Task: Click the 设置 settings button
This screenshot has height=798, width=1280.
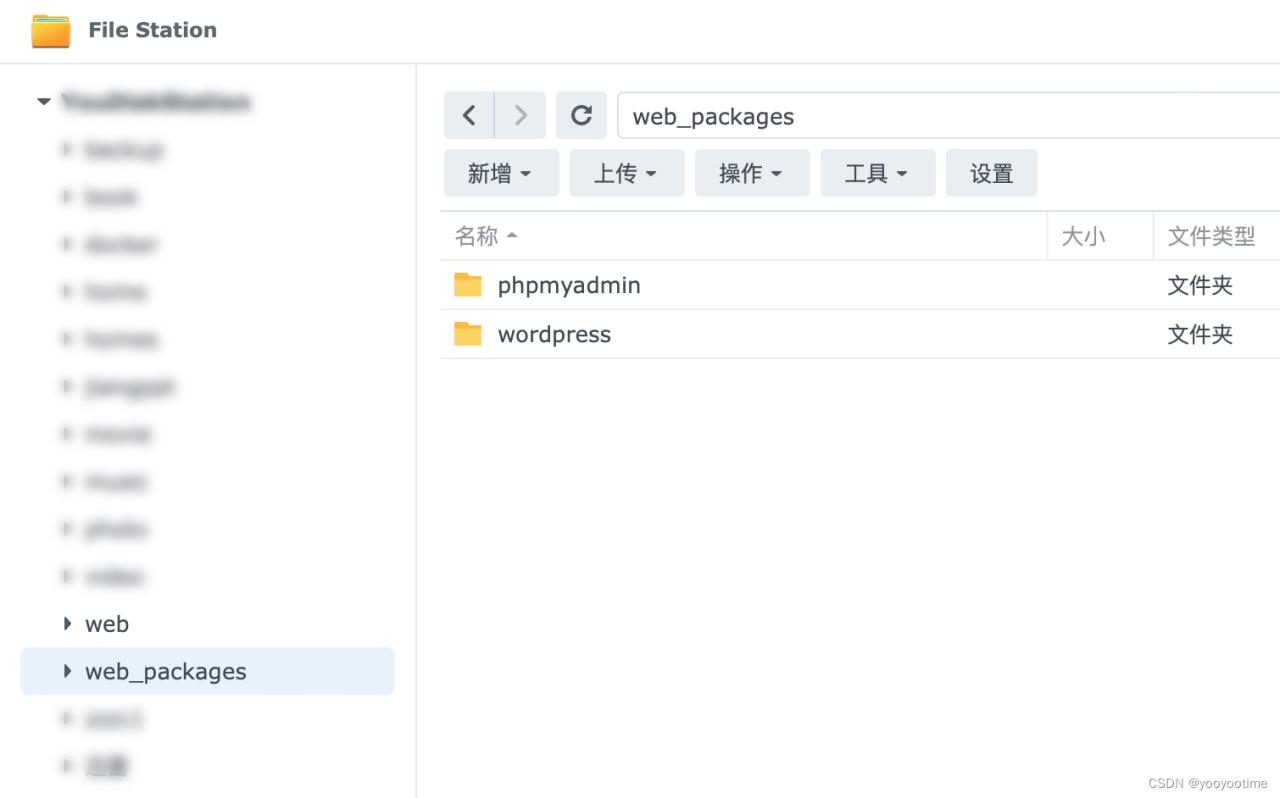Action: (x=991, y=172)
